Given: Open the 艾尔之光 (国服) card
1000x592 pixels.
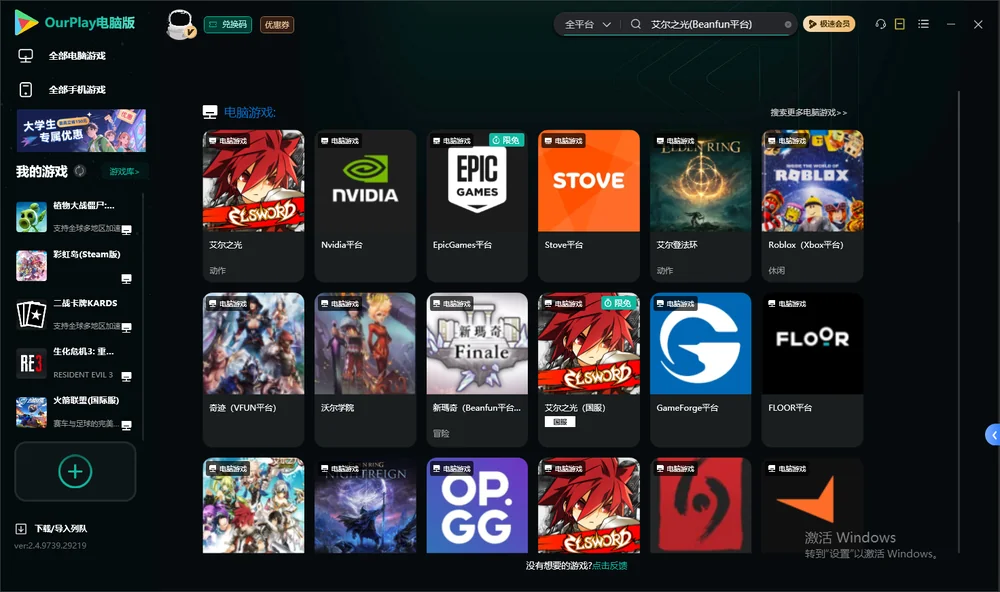Looking at the screenshot, I should point(589,369).
